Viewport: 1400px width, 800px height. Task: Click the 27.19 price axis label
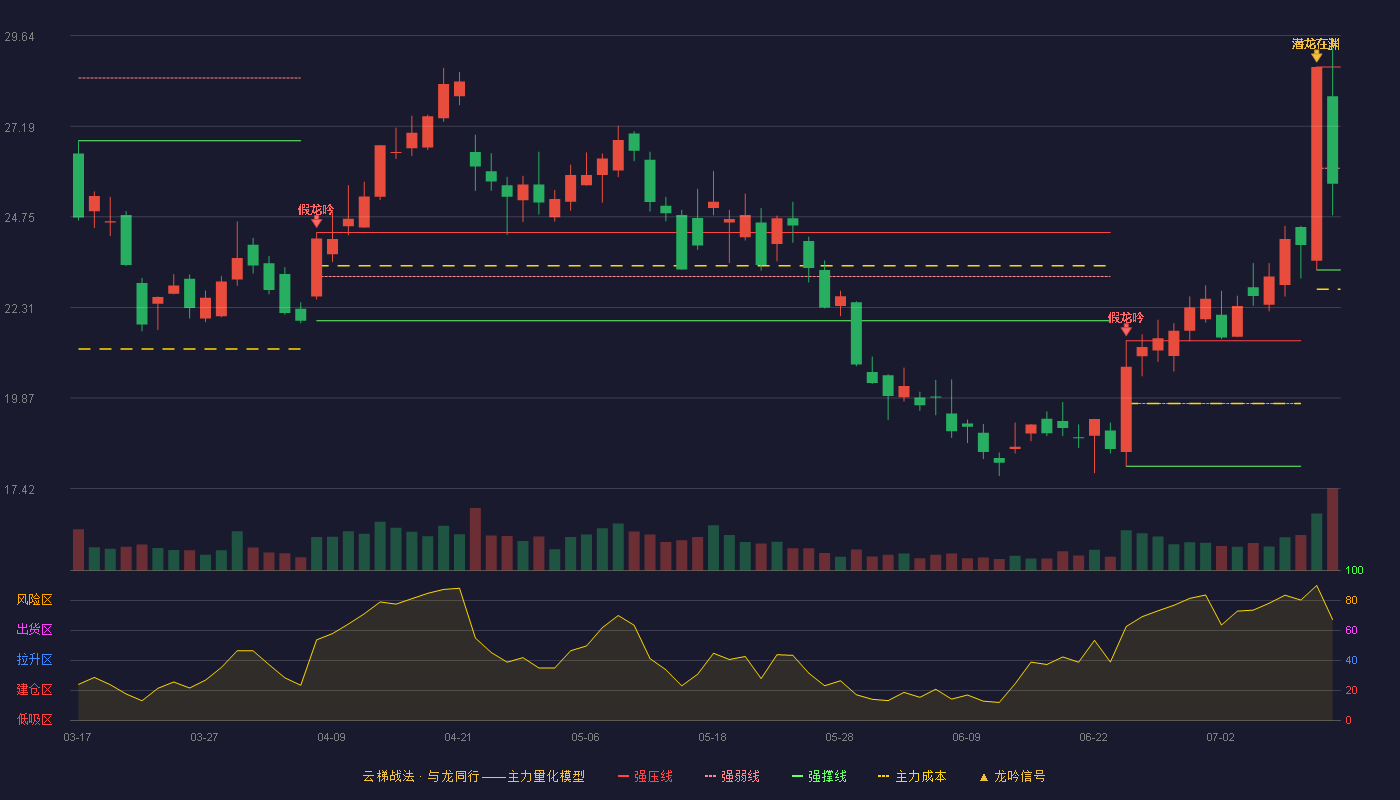point(19,128)
